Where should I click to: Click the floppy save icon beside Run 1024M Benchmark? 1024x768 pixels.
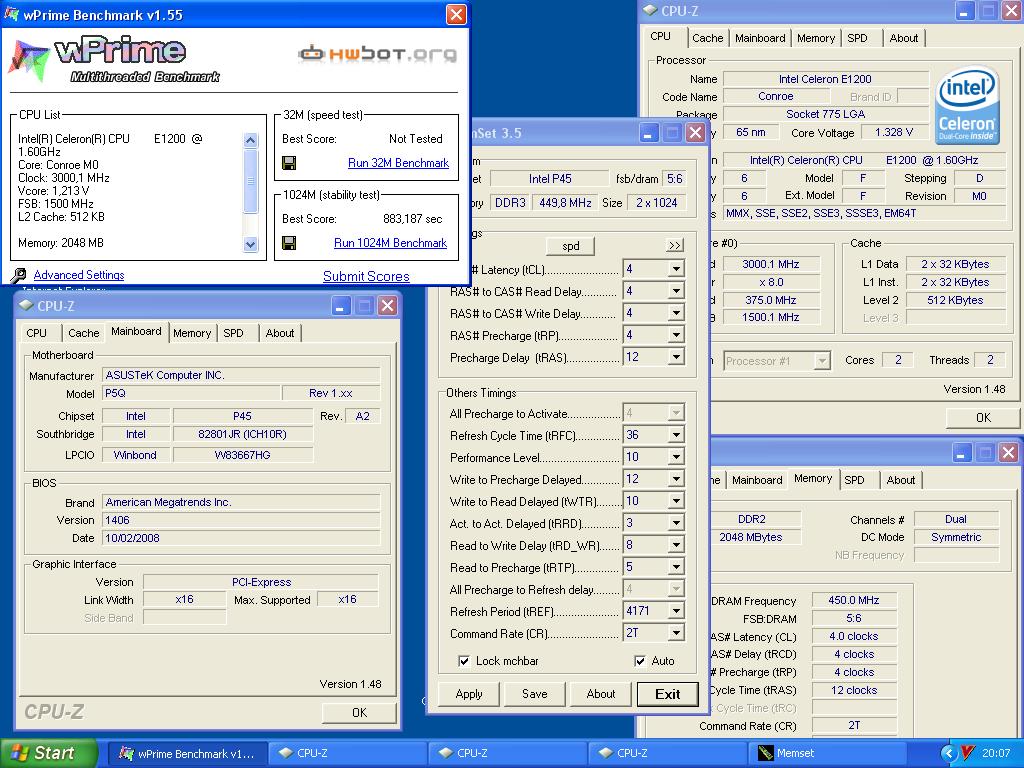coord(289,243)
